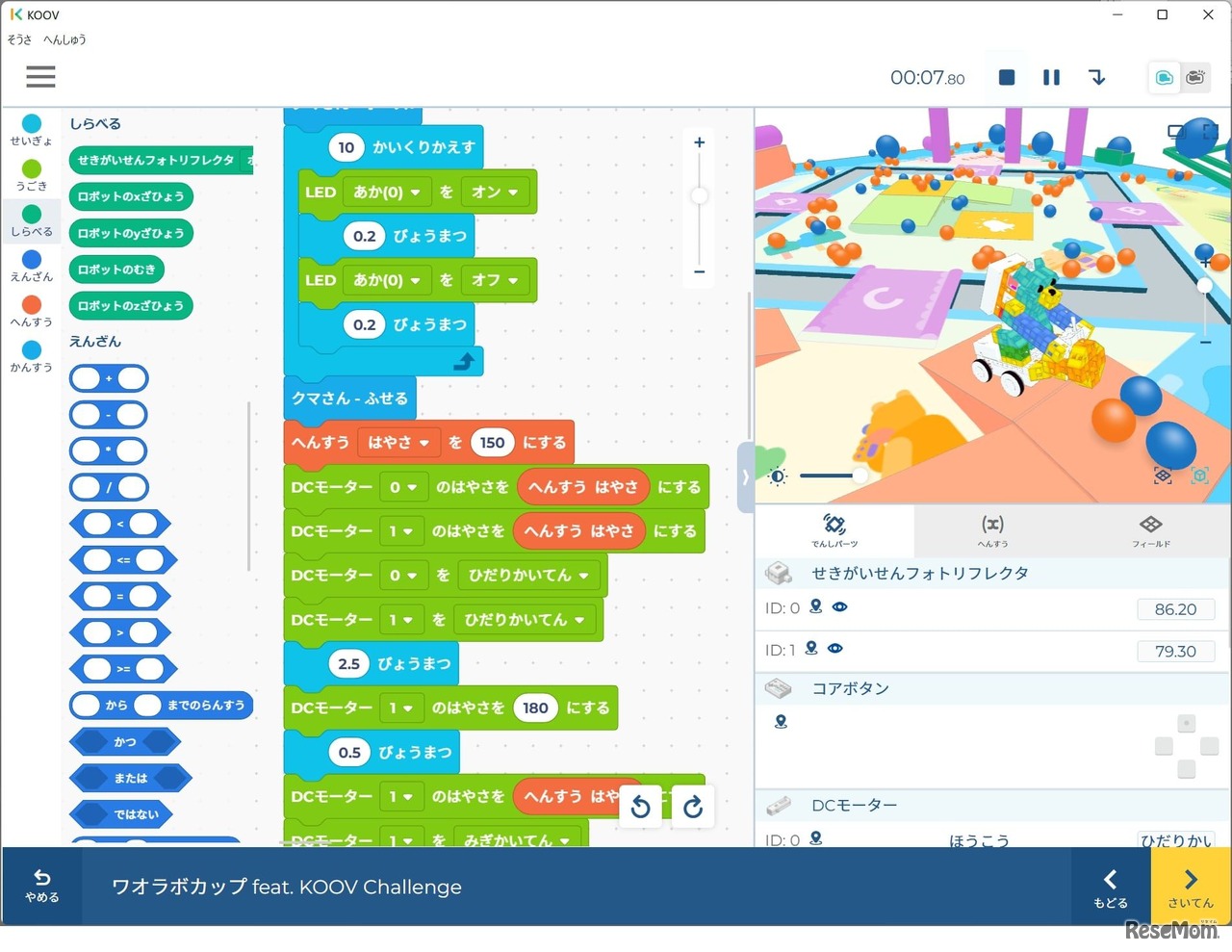Click the step execution arrow icon
The width and height of the screenshot is (1232, 952).
click(x=1097, y=78)
